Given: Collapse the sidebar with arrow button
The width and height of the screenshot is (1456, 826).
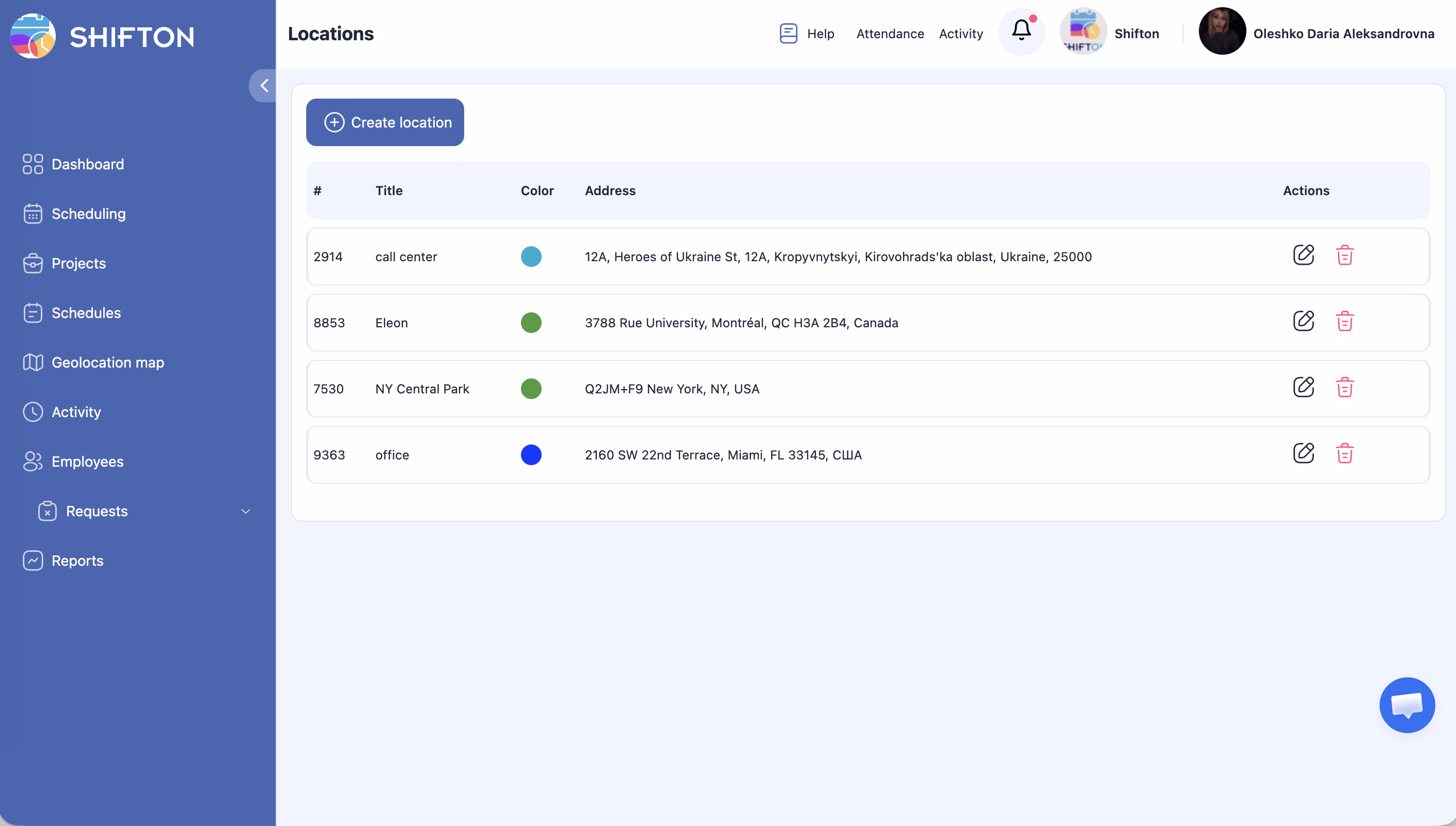Looking at the screenshot, I should 264,86.
